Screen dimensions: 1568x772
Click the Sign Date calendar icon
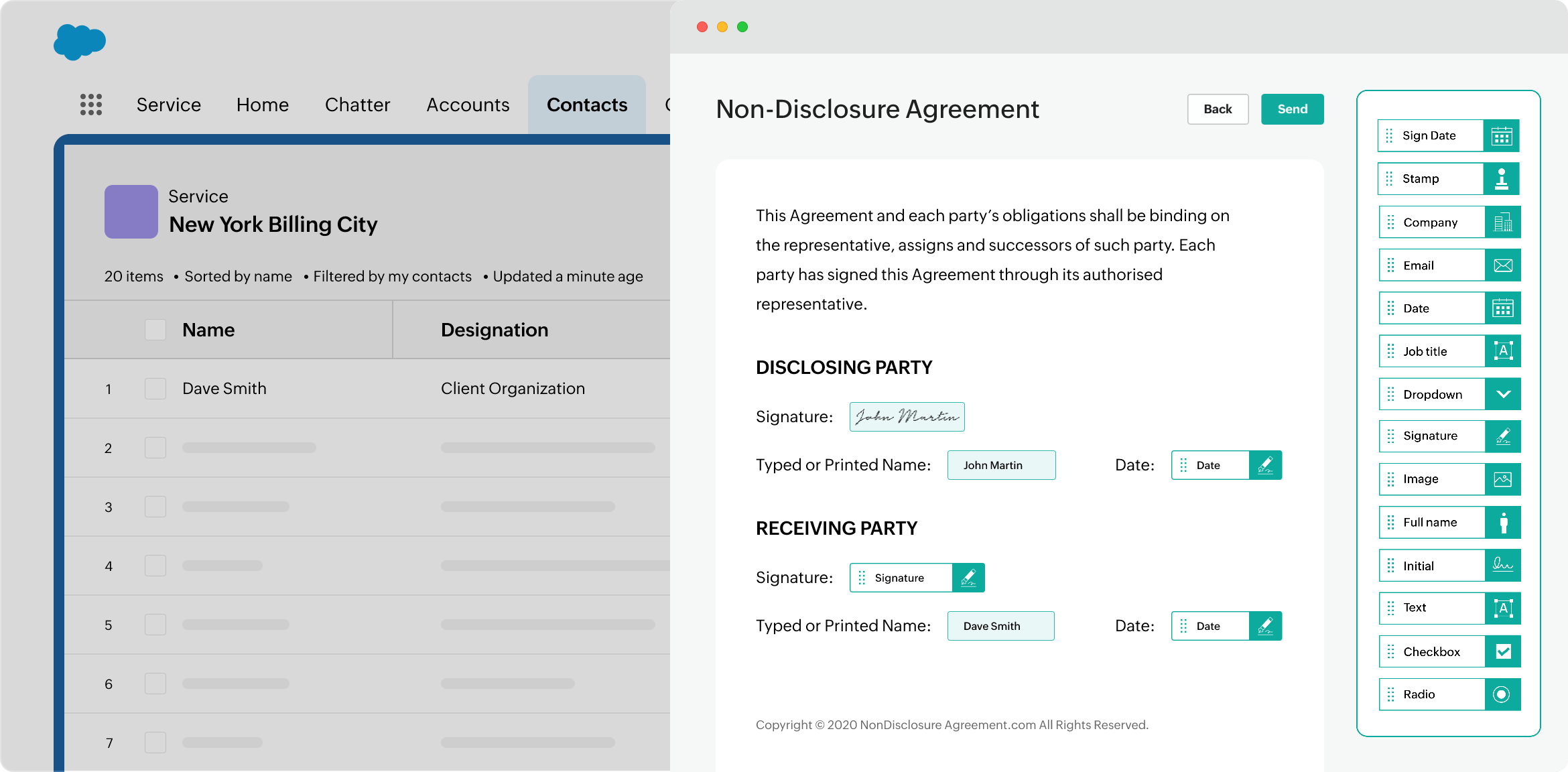[1501, 136]
